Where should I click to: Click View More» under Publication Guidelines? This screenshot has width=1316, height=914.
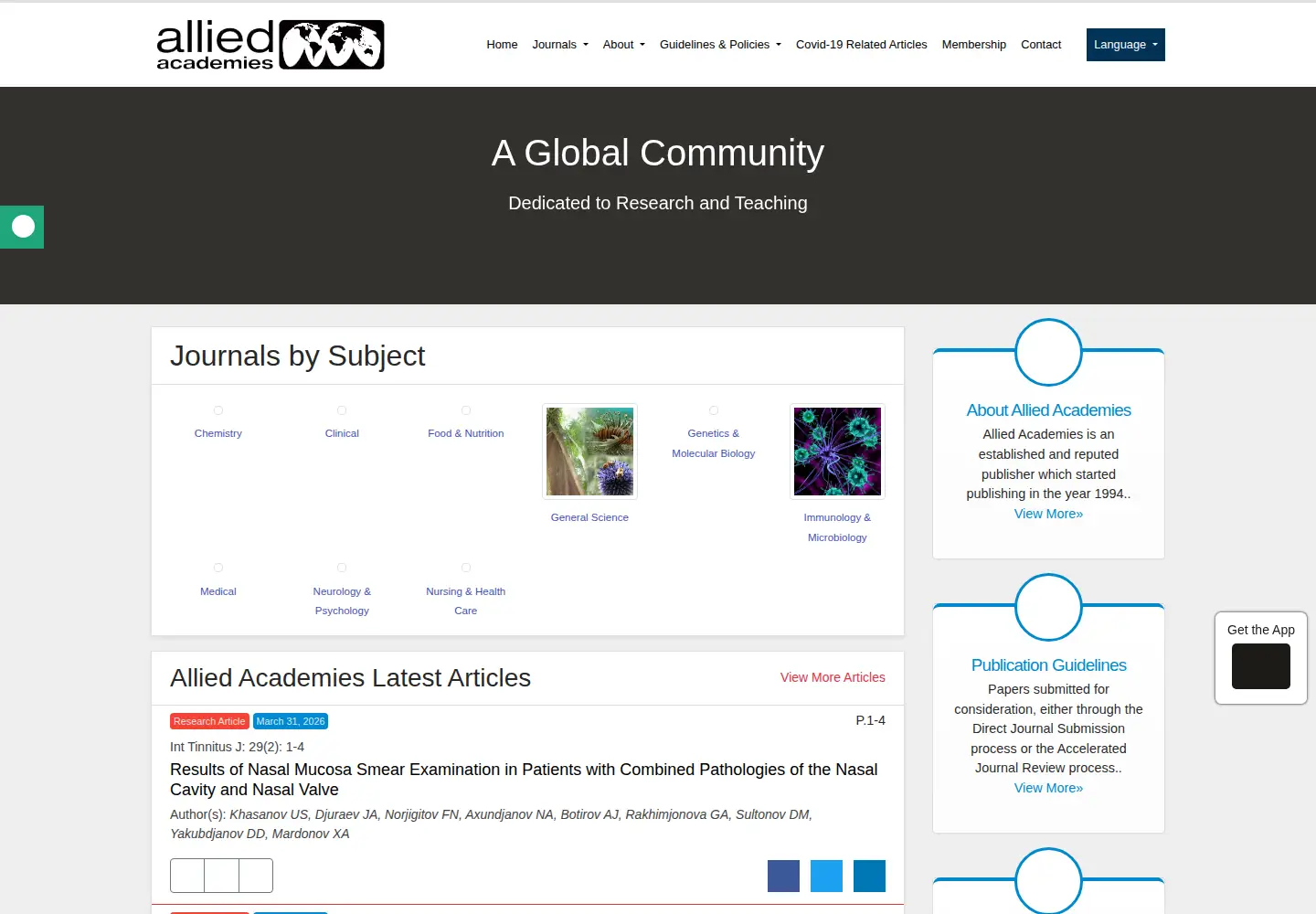1048,788
